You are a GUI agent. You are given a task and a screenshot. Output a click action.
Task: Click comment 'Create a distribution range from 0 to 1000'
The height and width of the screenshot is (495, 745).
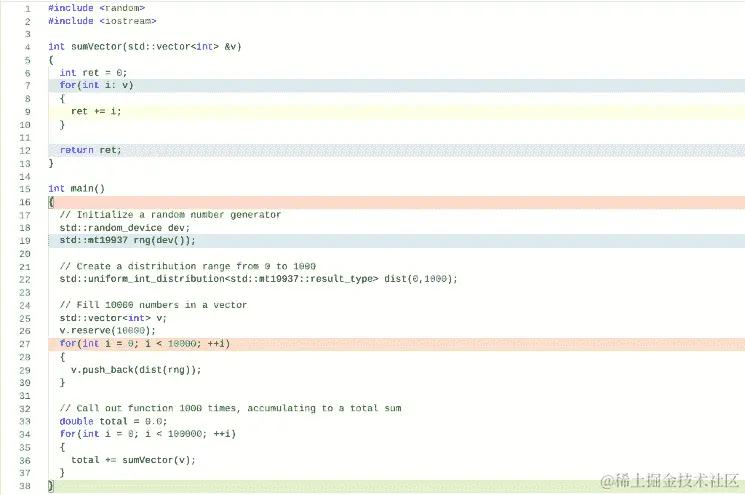(x=188, y=266)
